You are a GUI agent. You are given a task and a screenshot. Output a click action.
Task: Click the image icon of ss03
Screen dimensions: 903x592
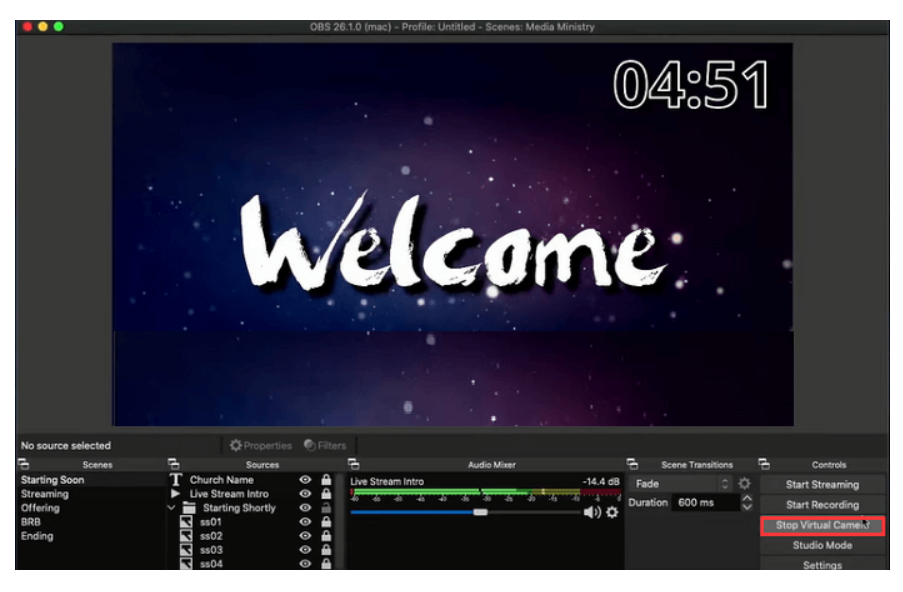click(186, 550)
